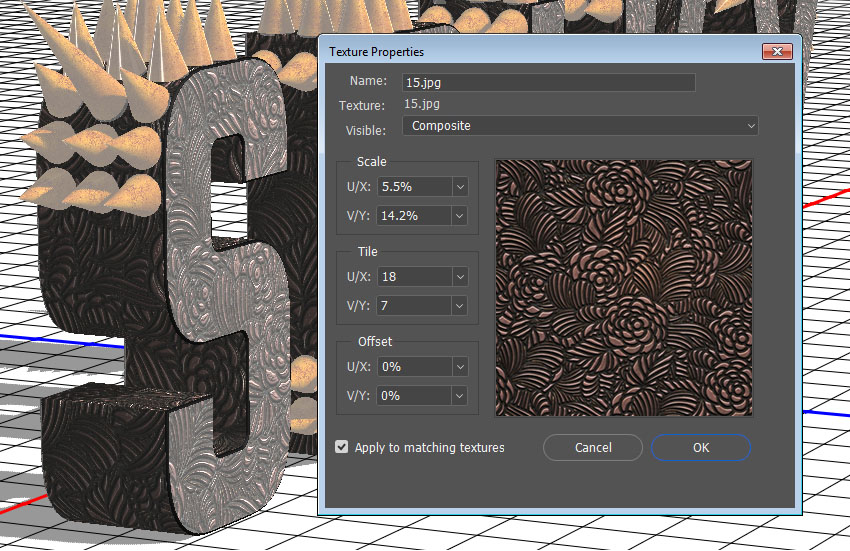
Task: Expand the Offset U/X dropdown arrow
Action: pos(460,367)
